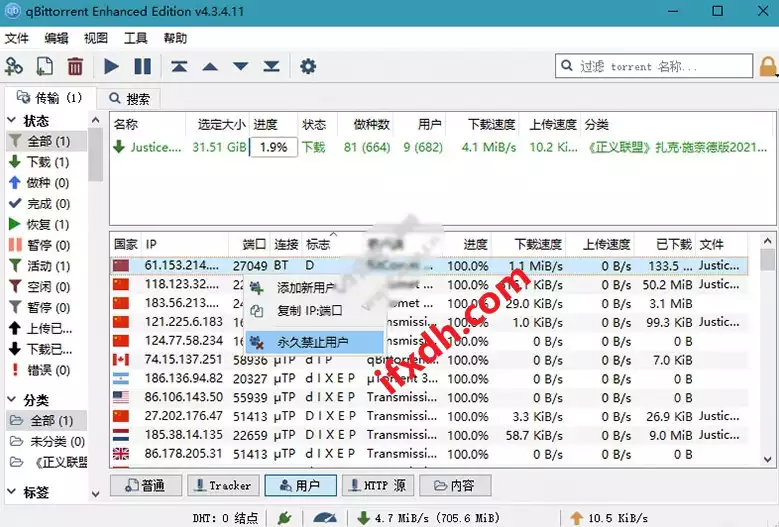Select category 未分类 (0)
Viewport: 779px width, 527px height.
coord(47,442)
